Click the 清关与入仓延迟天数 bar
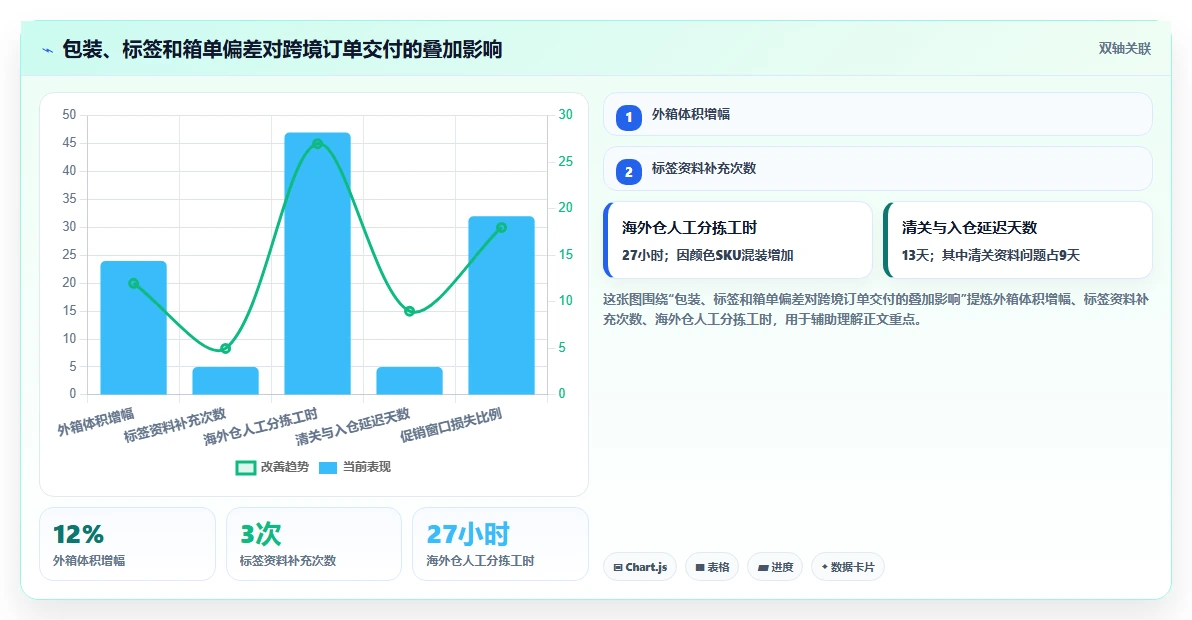The width and height of the screenshot is (1192, 620). click(409, 381)
